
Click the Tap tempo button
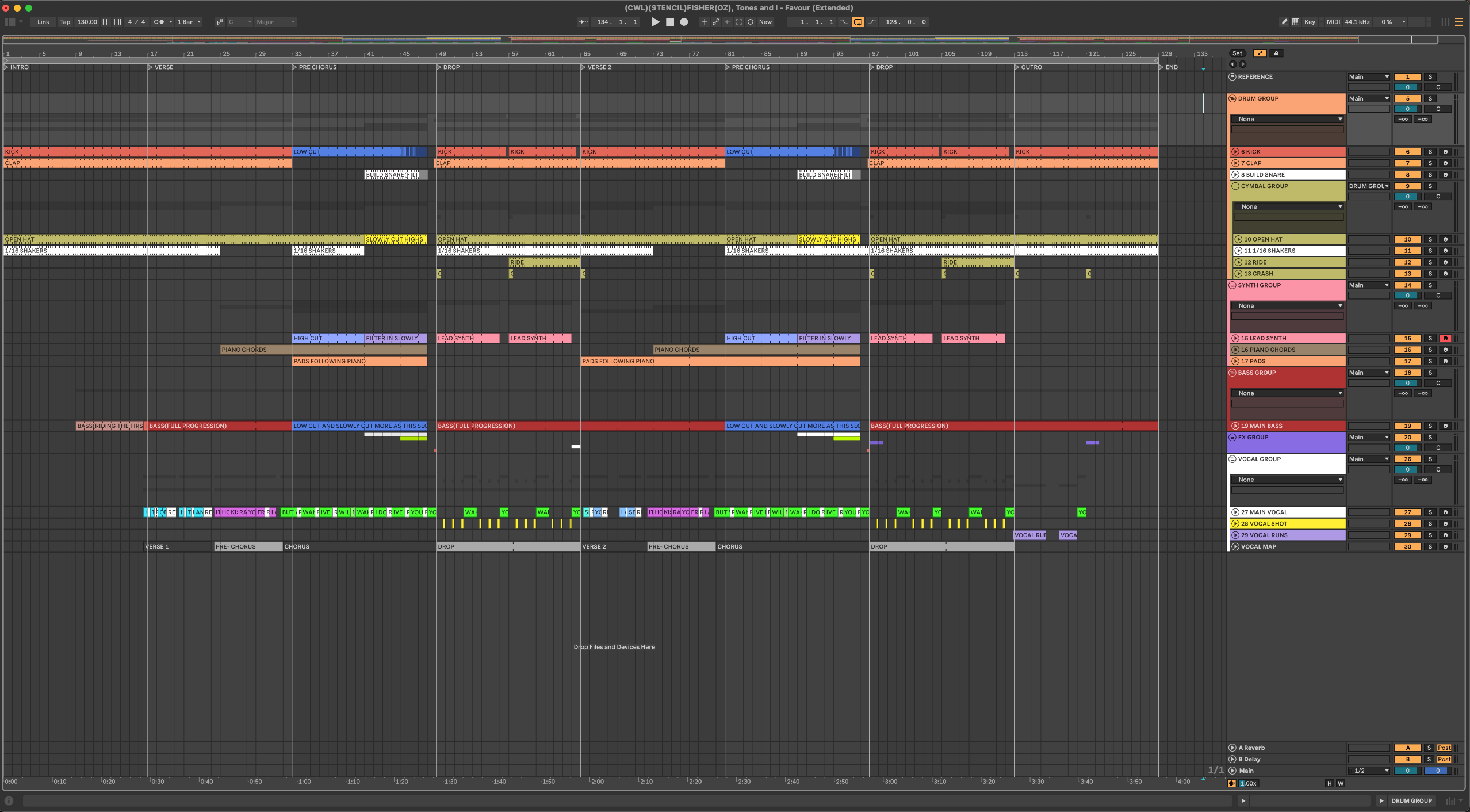click(x=65, y=22)
